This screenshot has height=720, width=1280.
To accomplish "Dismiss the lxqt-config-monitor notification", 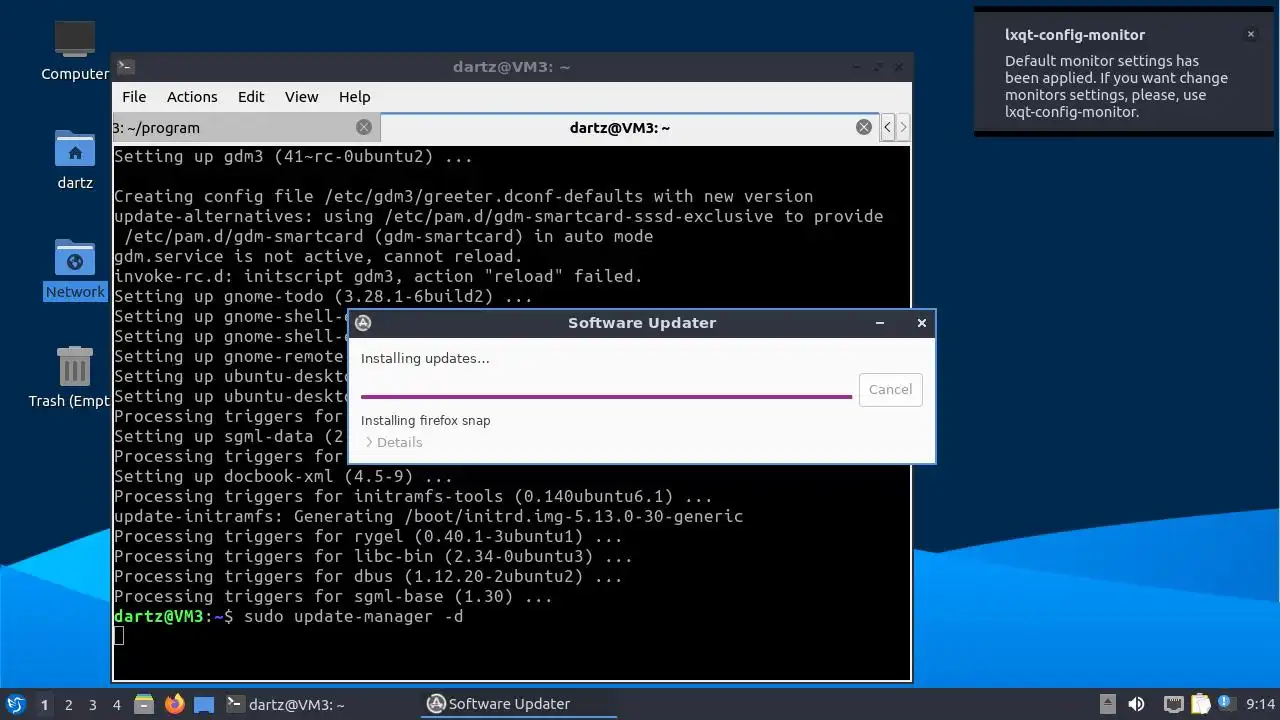I will [x=1250, y=34].
